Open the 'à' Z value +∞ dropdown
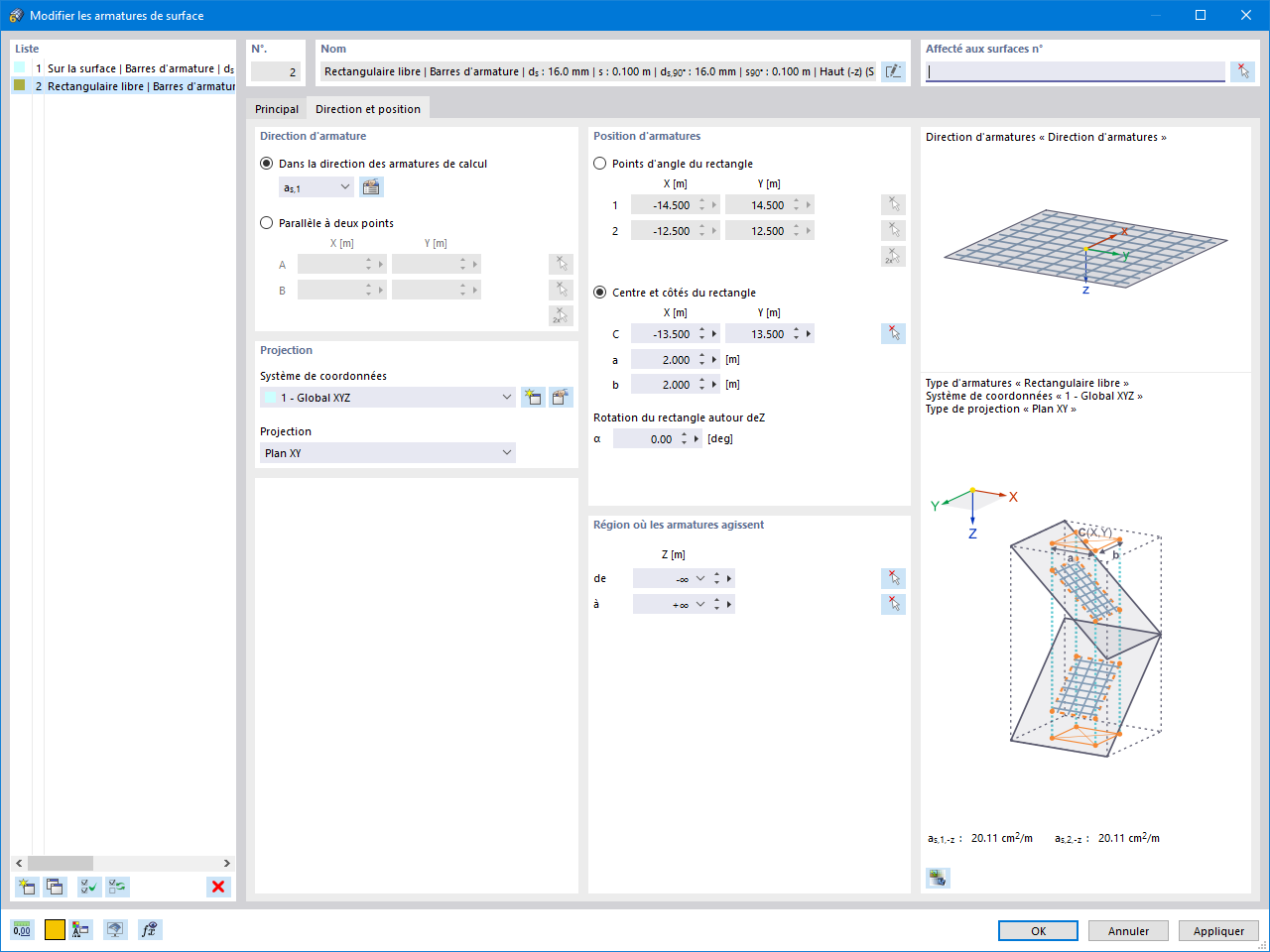Viewport: 1270px width, 952px height. tap(700, 604)
